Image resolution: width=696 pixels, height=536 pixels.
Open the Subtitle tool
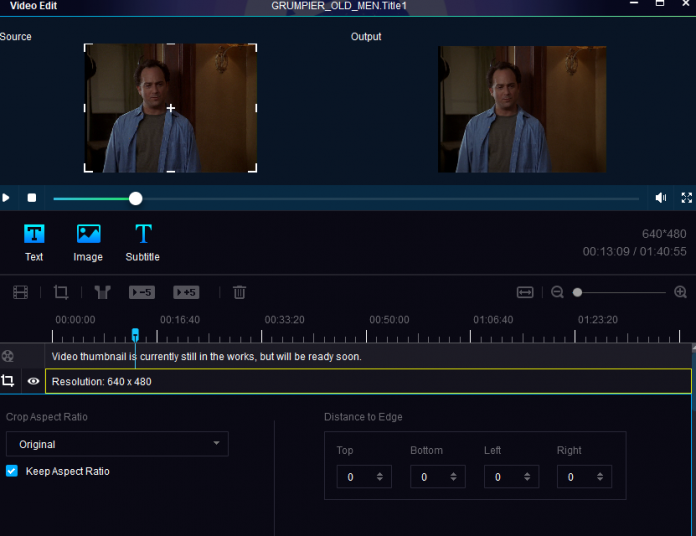coord(143,243)
